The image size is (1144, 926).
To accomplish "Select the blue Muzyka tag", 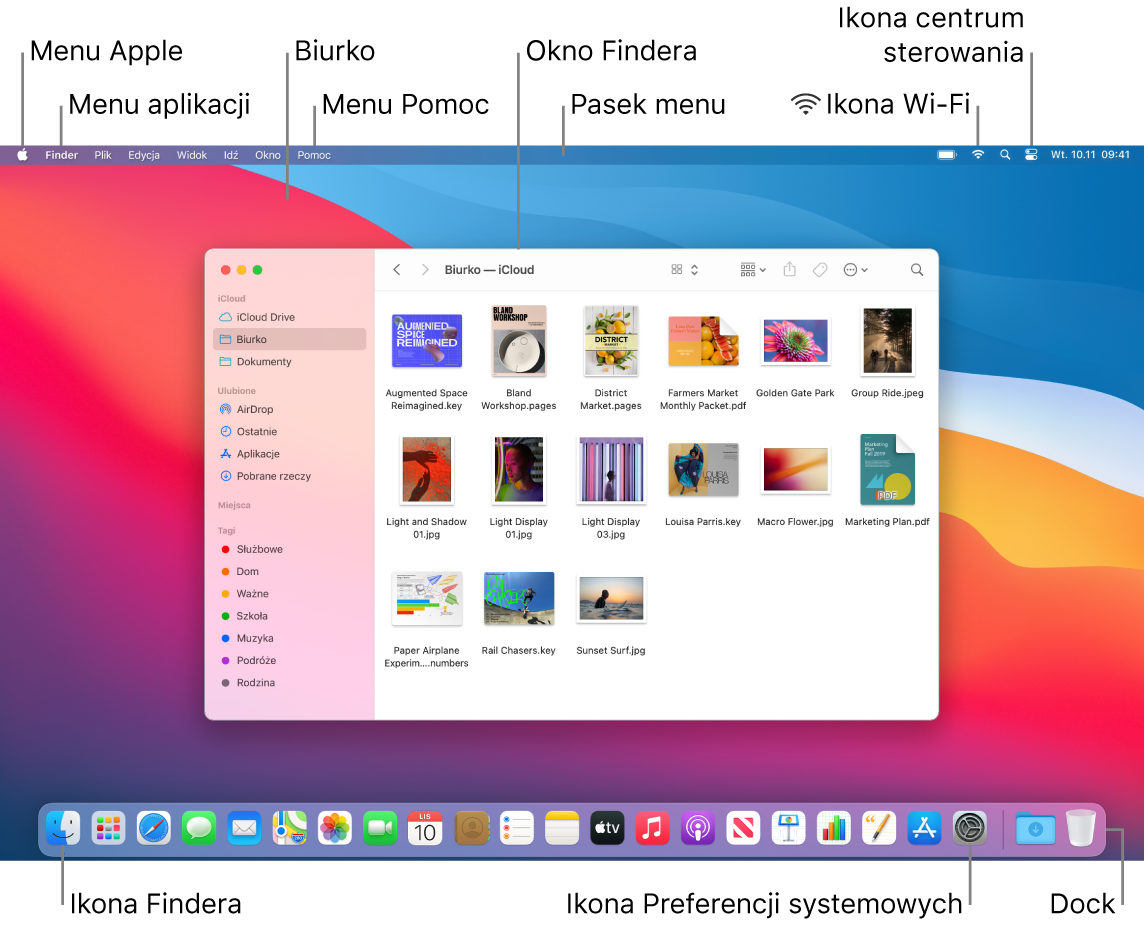I will pos(290,638).
